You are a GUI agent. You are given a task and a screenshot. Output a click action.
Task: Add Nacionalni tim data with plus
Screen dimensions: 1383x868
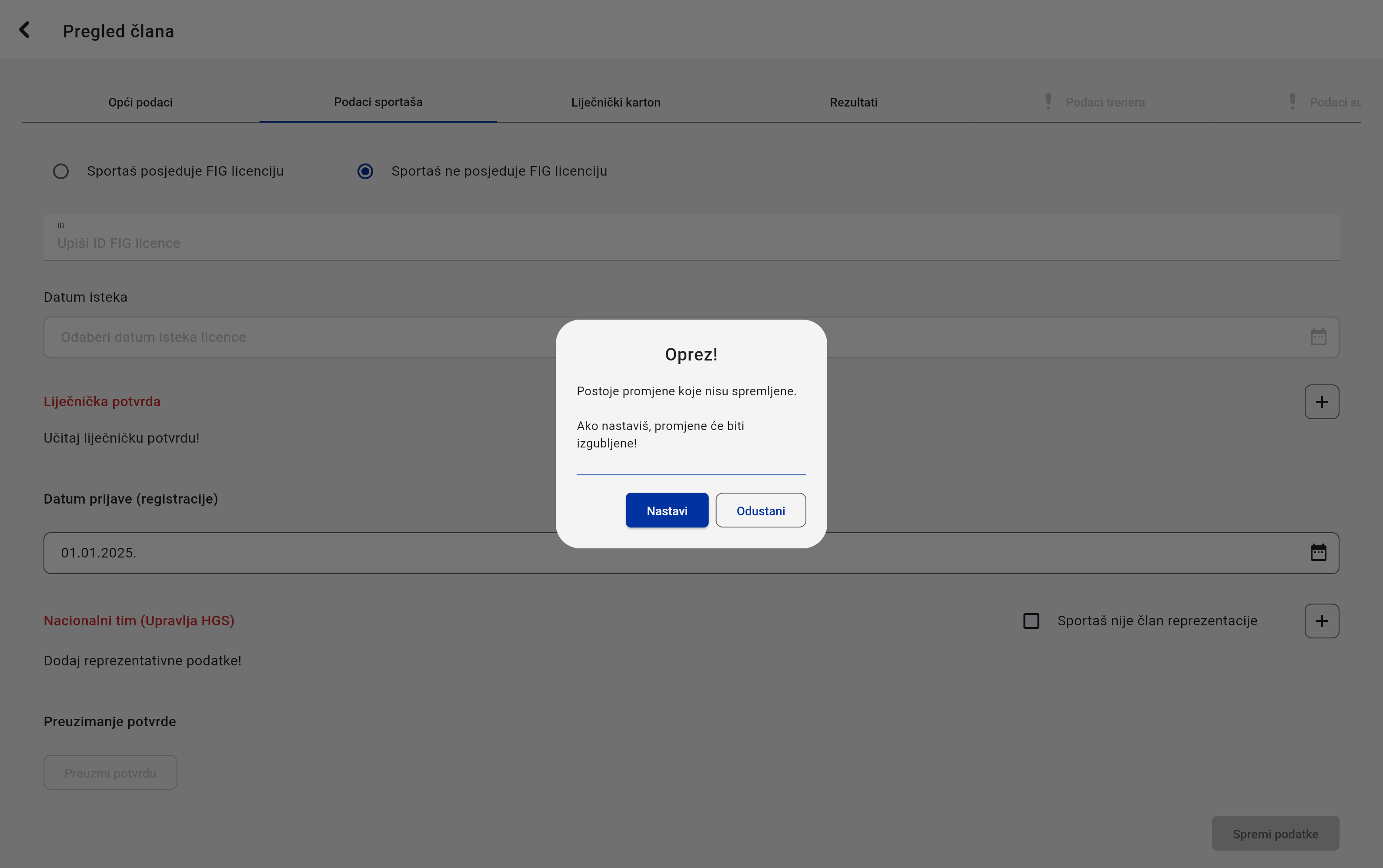(x=1322, y=621)
